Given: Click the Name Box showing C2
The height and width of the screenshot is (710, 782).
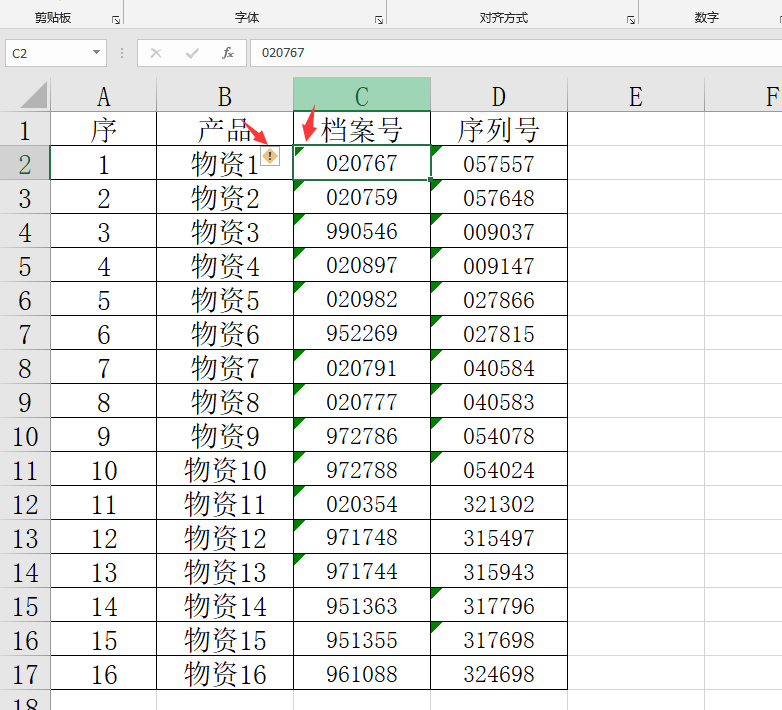Looking at the screenshot, I should [56, 53].
